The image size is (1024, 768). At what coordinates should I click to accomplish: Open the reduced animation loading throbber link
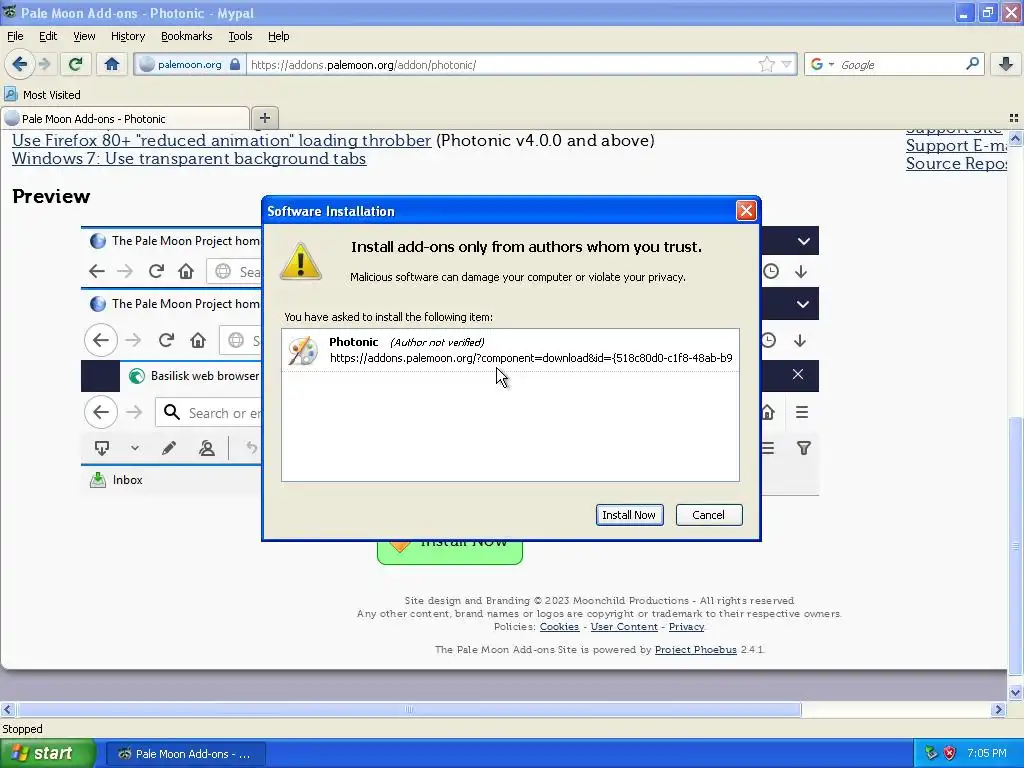pyautogui.click(x=221, y=140)
